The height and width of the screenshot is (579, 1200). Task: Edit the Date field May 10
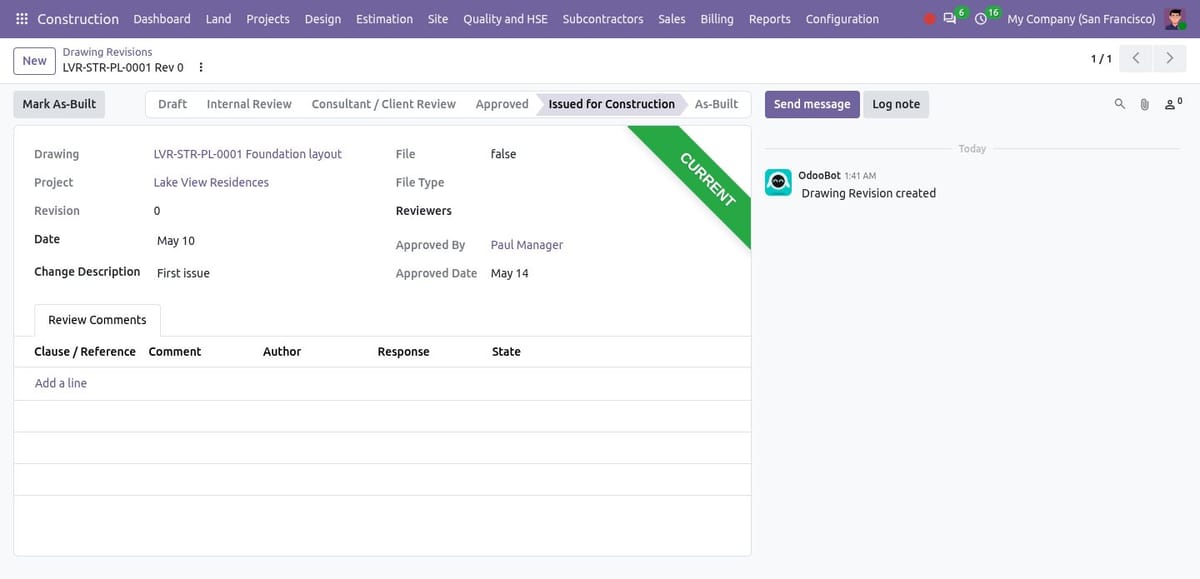[x=264, y=241]
